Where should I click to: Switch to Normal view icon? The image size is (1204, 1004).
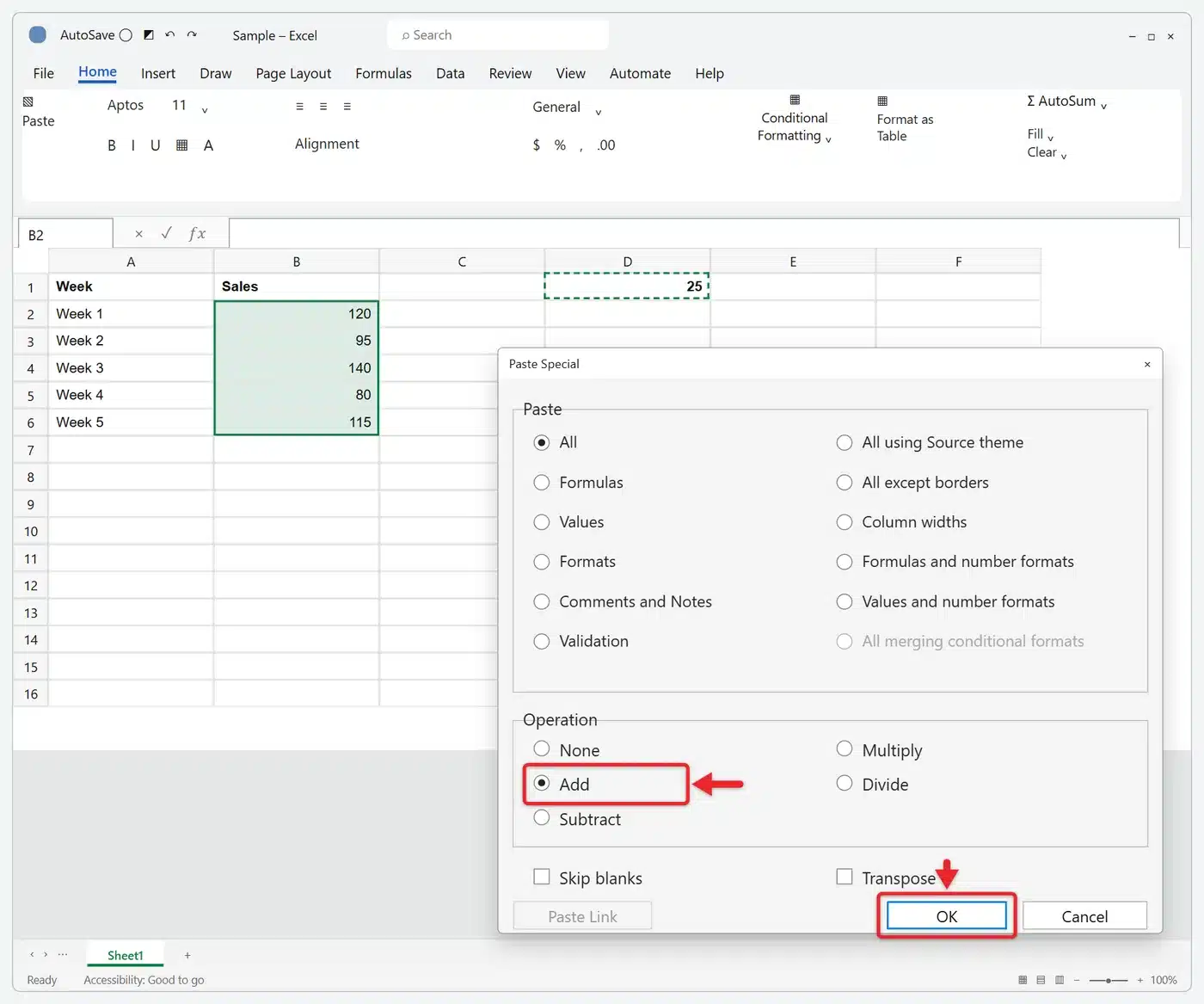[1023, 980]
